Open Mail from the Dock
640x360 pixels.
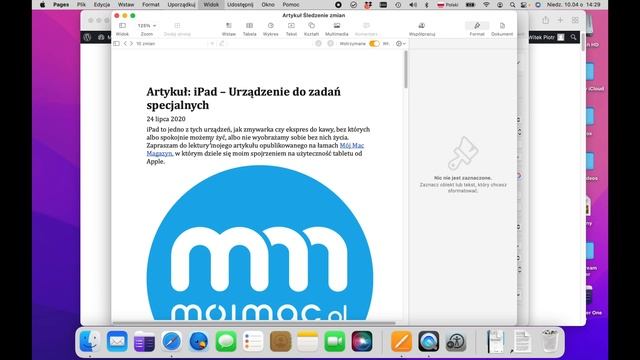tap(117, 341)
